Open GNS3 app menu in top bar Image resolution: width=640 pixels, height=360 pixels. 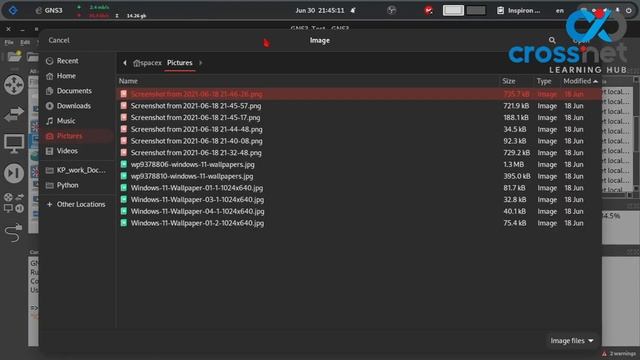49,10
